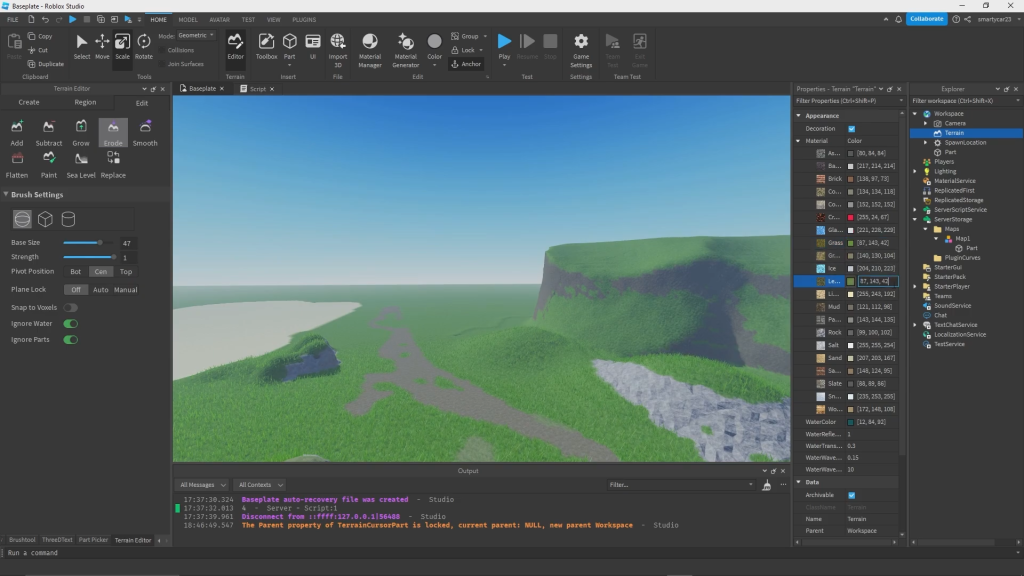The image size is (1024, 576).
Task: Open the UI insert tool
Action: (313, 46)
